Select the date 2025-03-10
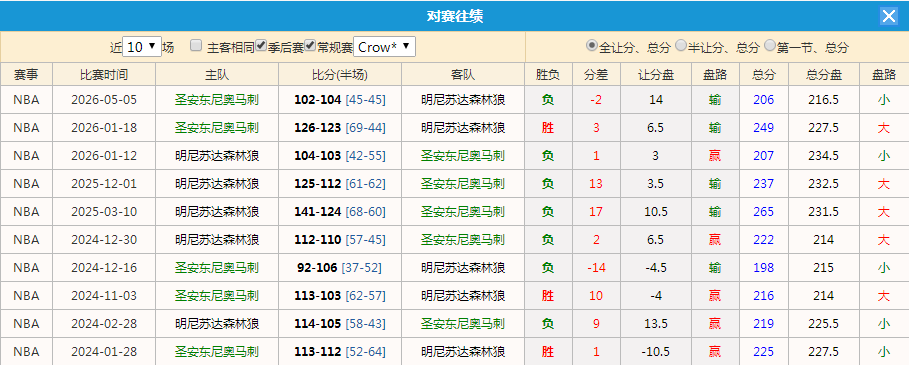909x365 pixels. (x=104, y=211)
